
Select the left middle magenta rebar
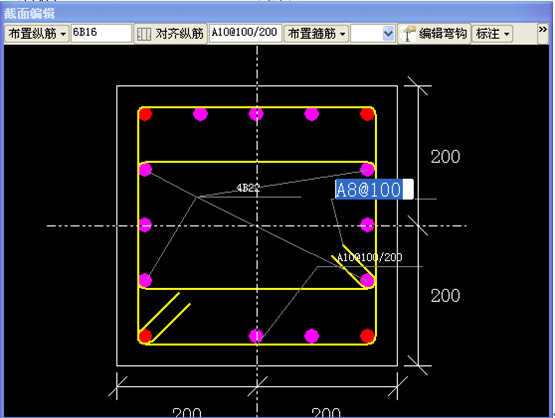coord(145,225)
